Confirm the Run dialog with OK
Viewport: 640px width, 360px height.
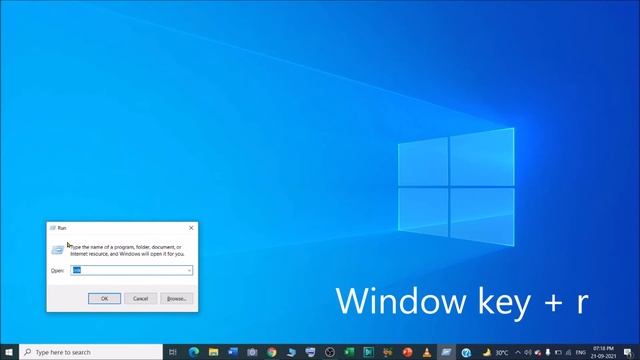104,298
